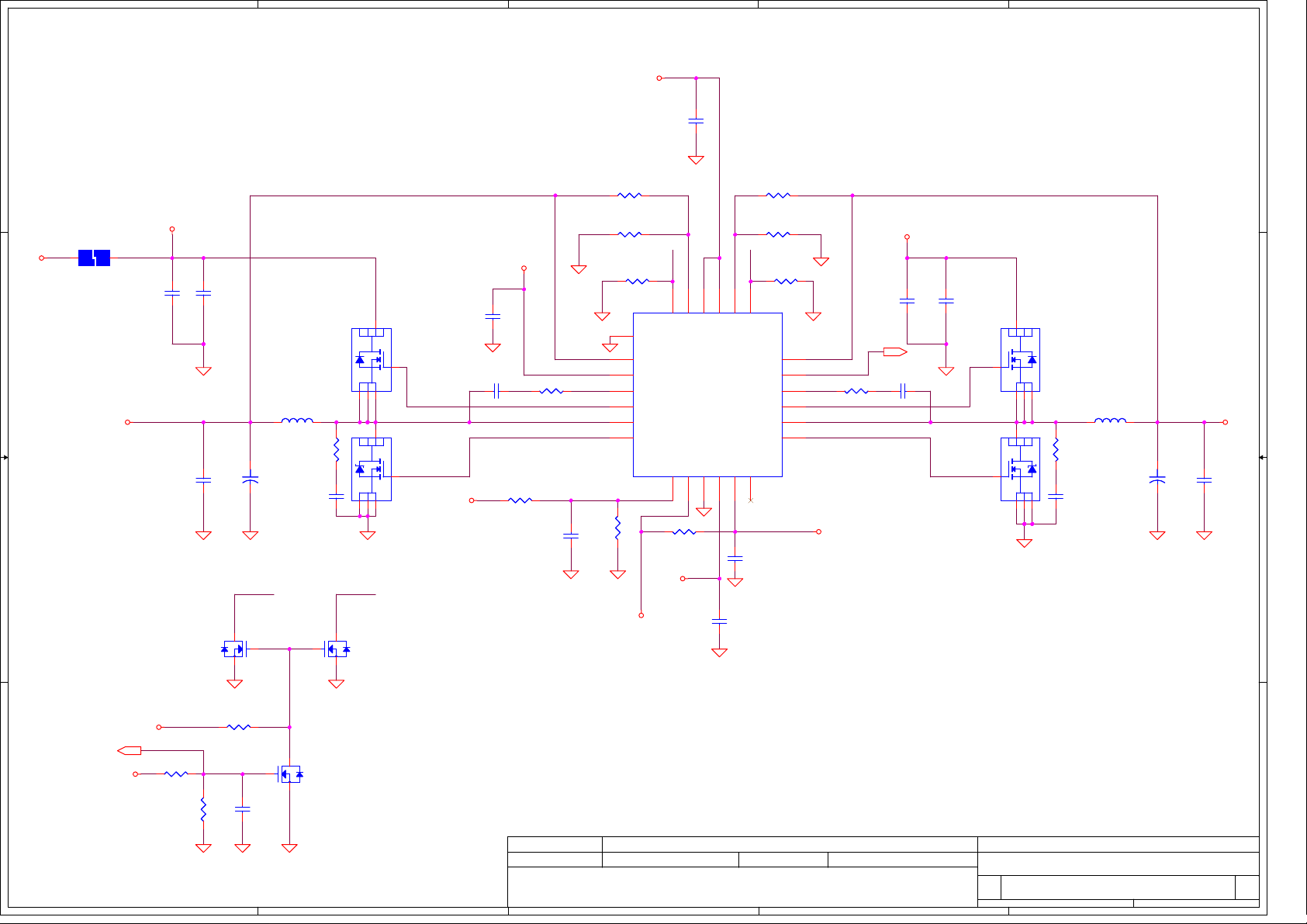Click the supply terminal circle at top center
The image size is (1307, 924).
pyautogui.click(x=659, y=78)
